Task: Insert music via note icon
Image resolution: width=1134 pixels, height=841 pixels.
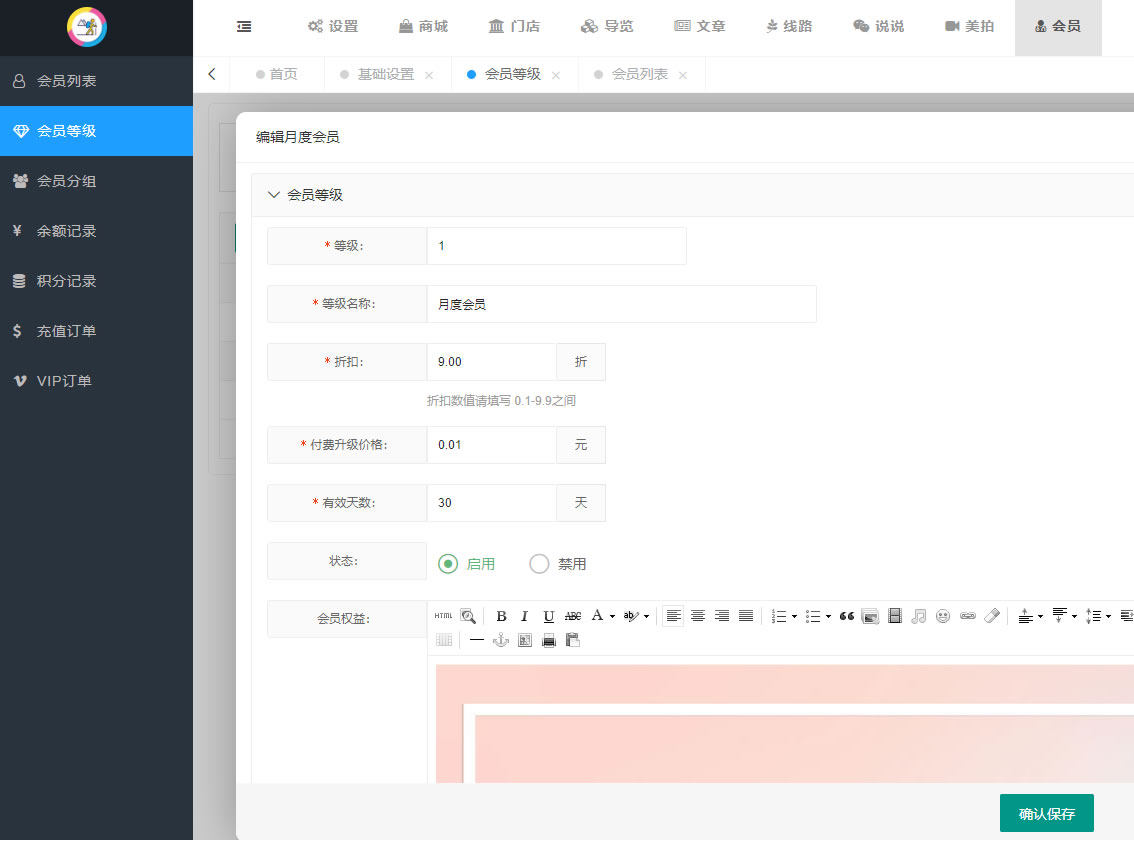Action: click(x=918, y=616)
